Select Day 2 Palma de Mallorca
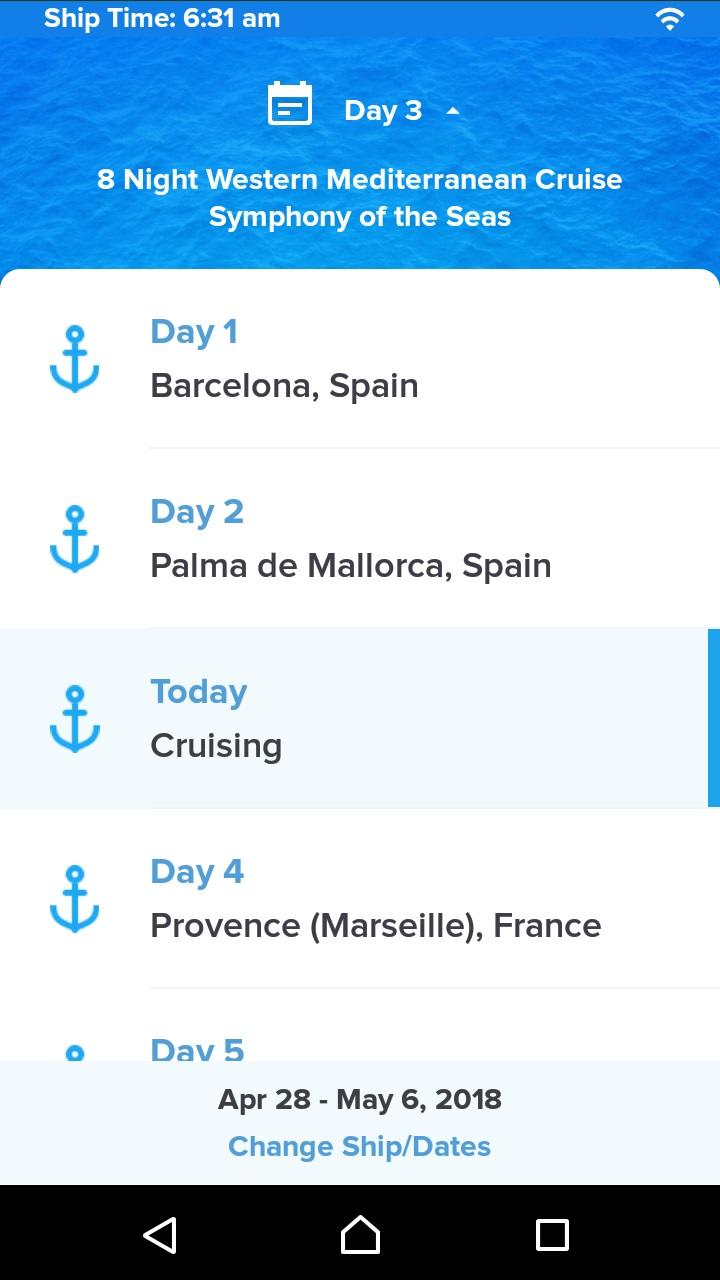Screen dimensions: 720x1280 point(350,565)
